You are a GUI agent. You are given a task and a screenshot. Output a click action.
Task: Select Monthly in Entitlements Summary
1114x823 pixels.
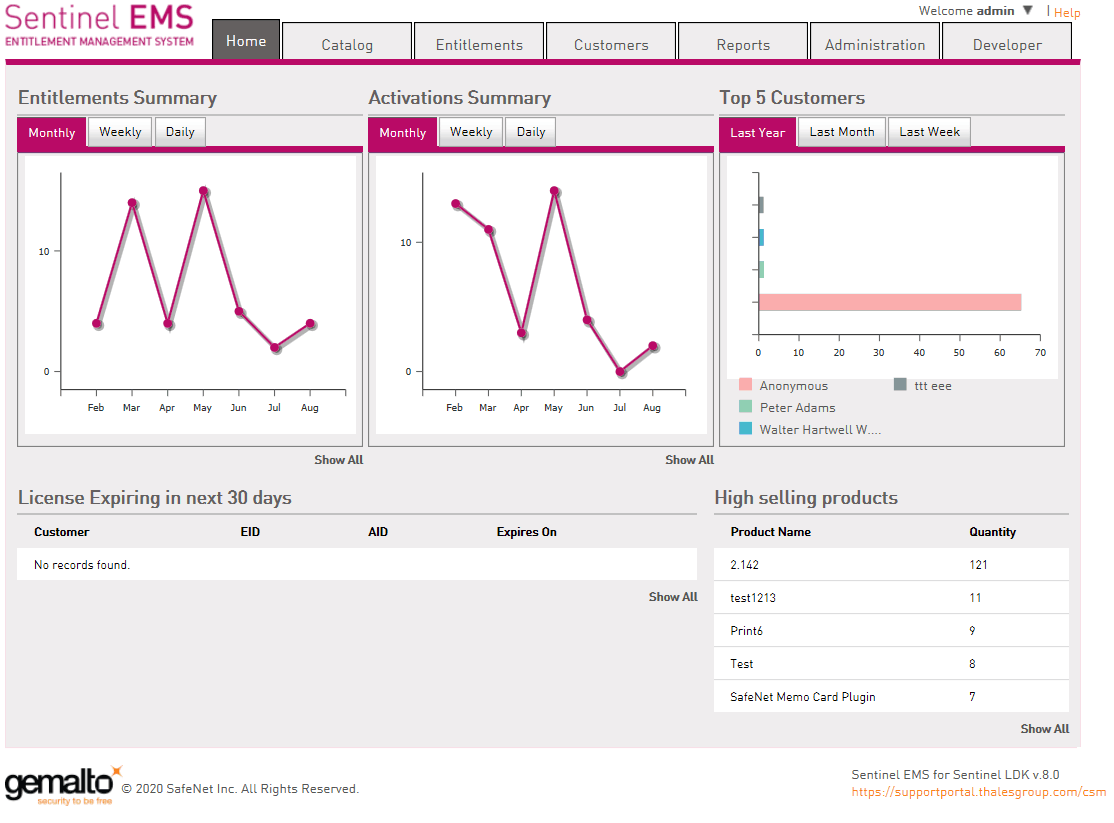(52, 133)
